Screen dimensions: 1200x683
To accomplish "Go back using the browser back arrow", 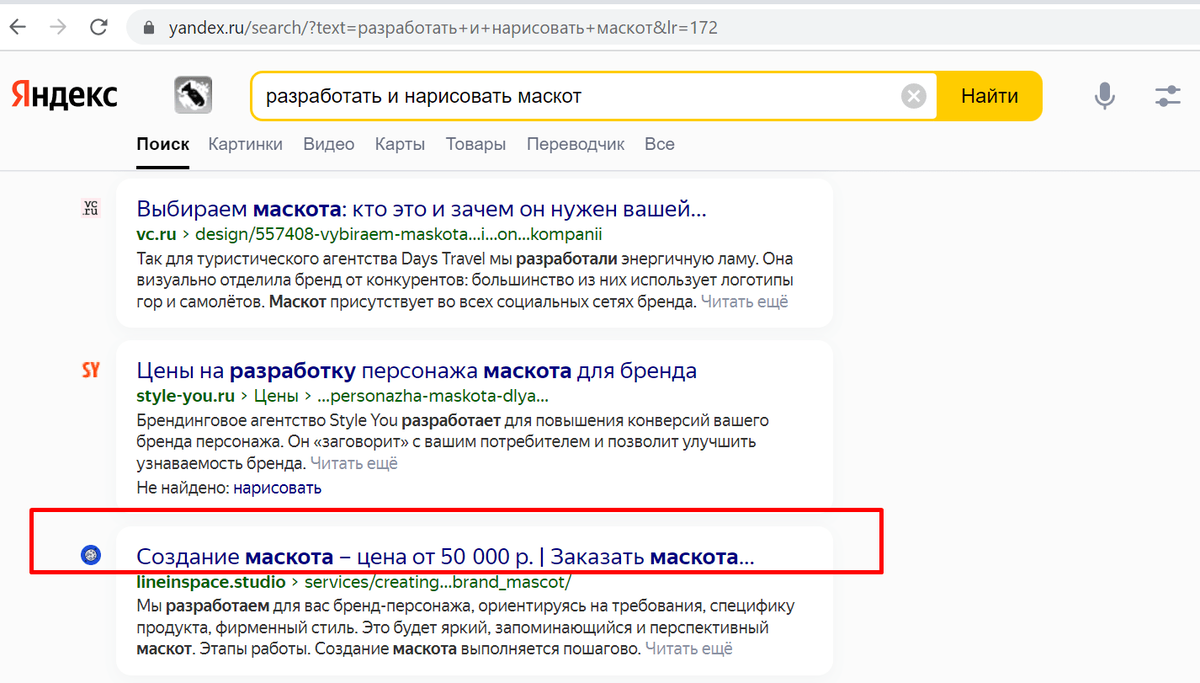I will (19, 27).
